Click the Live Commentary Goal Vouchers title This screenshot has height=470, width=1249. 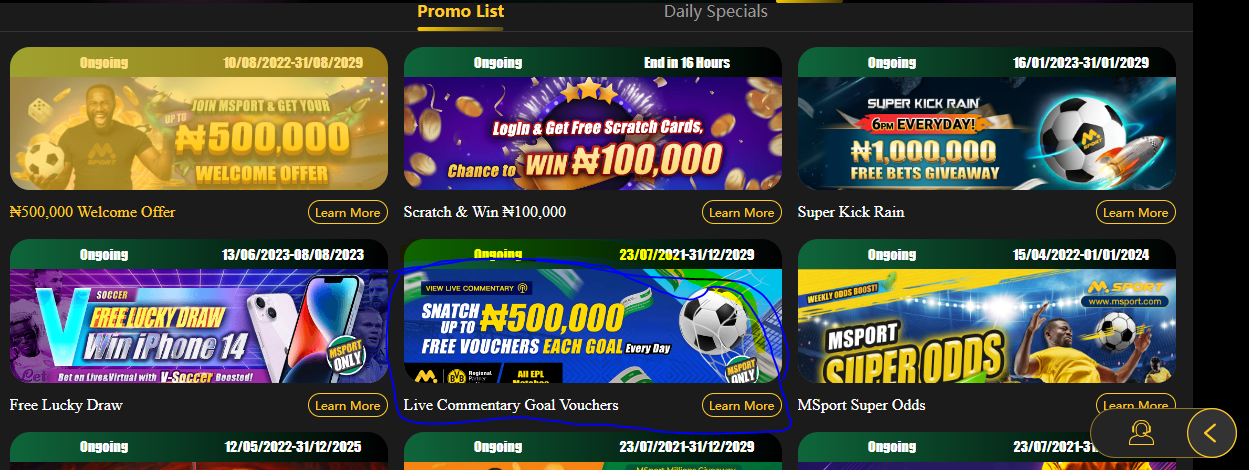coord(511,405)
